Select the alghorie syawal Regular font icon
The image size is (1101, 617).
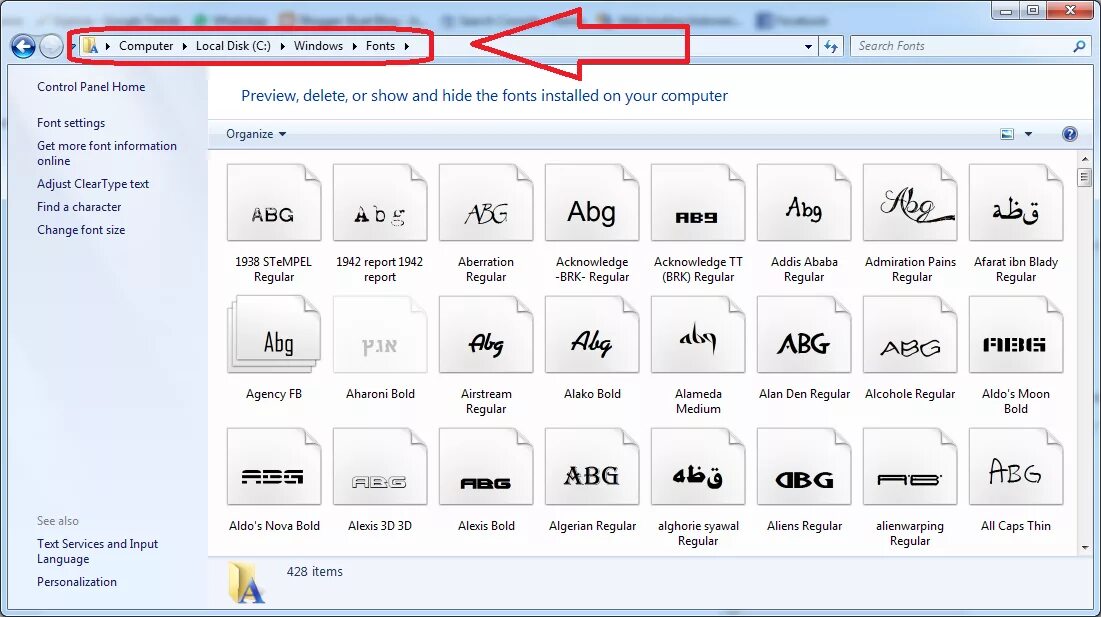(x=698, y=466)
